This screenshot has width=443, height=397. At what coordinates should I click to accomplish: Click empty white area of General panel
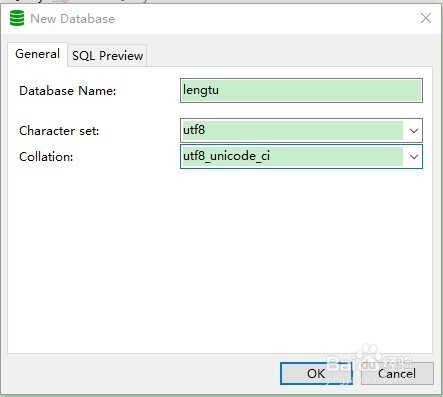(x=220, y=260)
